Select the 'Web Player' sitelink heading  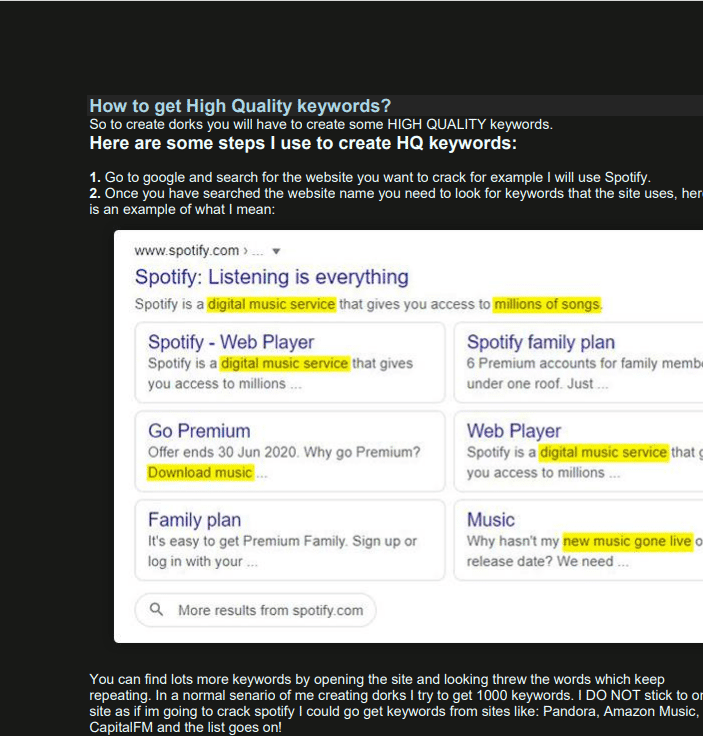tap(513, 431)
